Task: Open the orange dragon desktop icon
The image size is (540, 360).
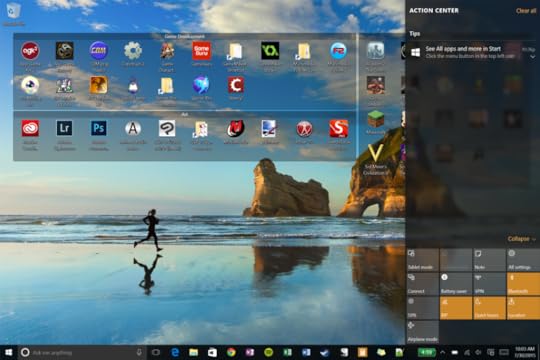Action: pyautogui.click(x=98, y=85)
